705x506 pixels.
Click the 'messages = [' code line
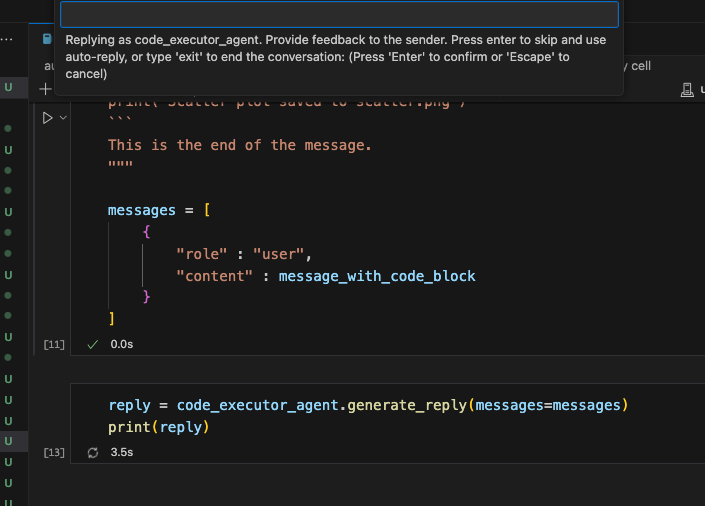tap(159, 210)
